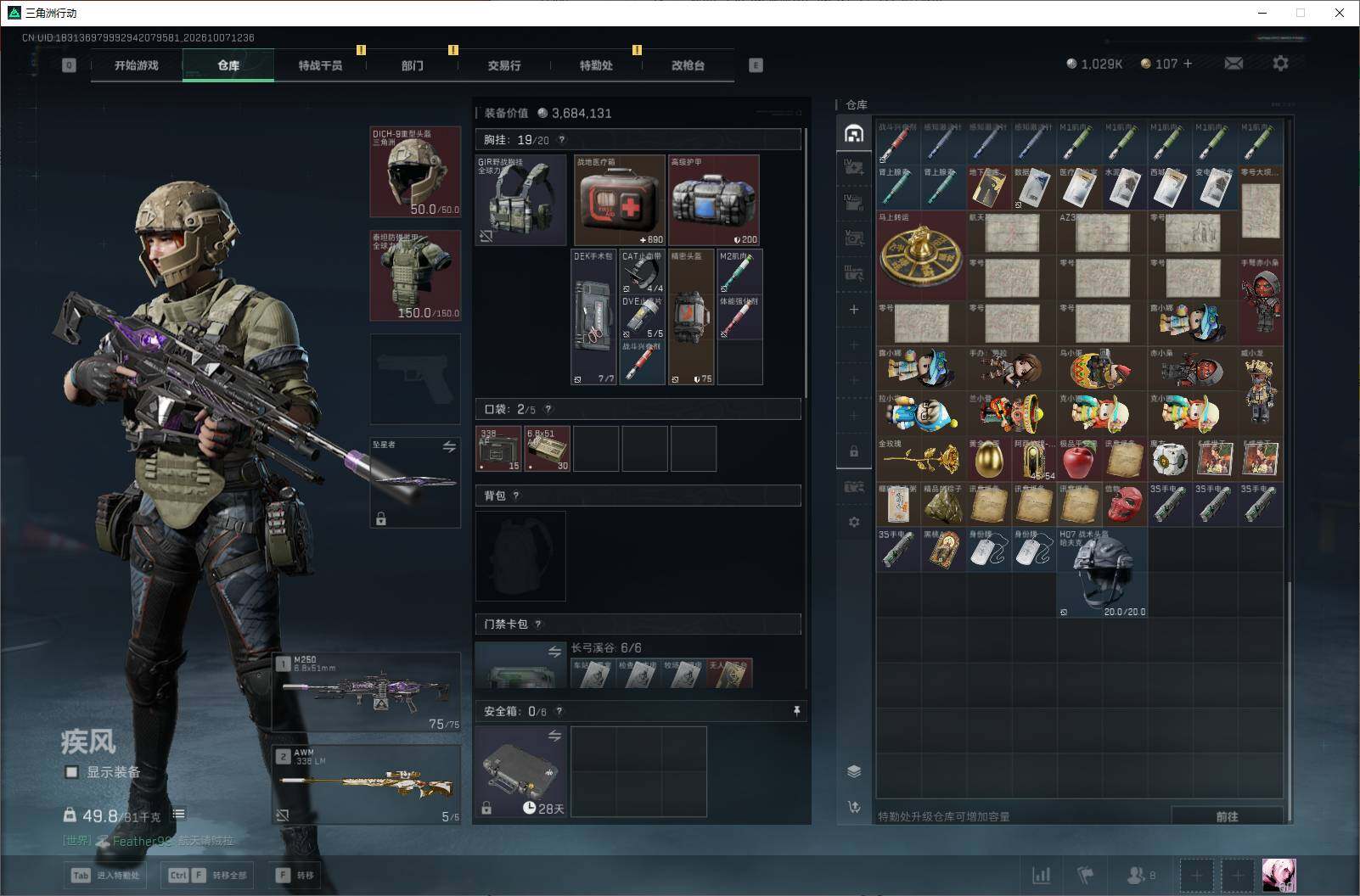Screen dimensions: 1360x896
Task: Select the 338 AP ammo in pockets
Action: click(498, 449)
